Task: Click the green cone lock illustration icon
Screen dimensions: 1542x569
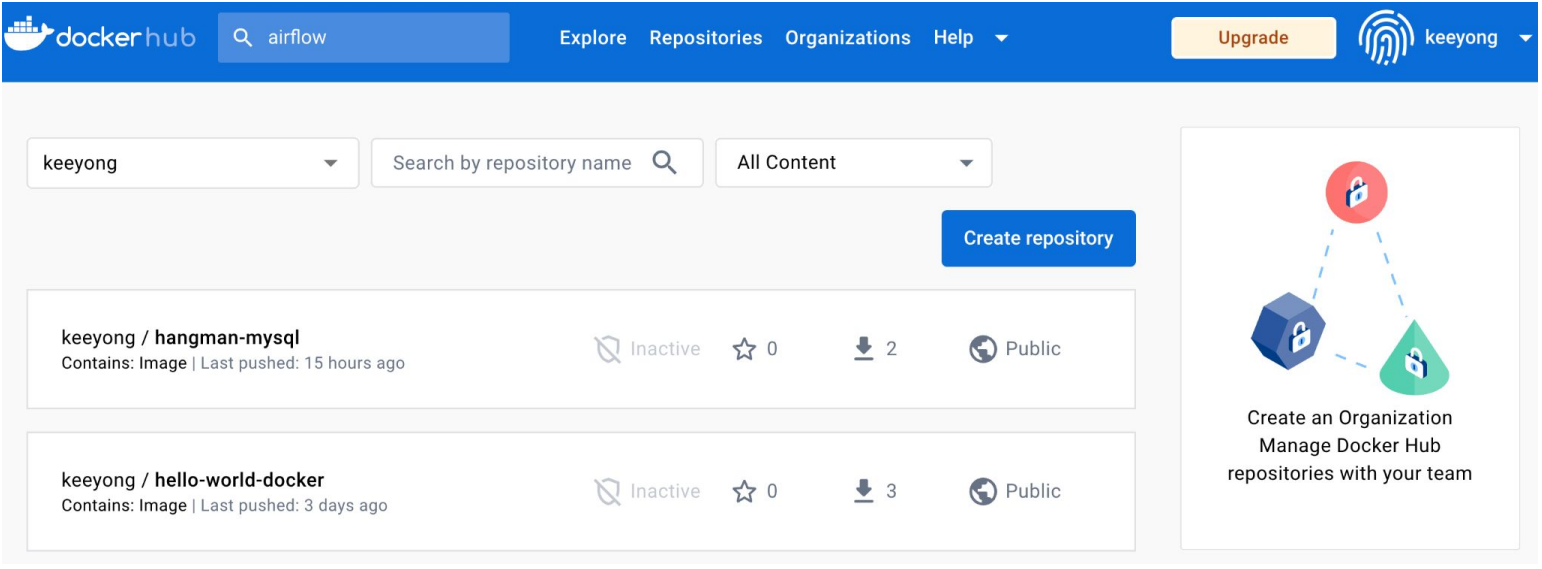Action: [x=1414, y=358]
